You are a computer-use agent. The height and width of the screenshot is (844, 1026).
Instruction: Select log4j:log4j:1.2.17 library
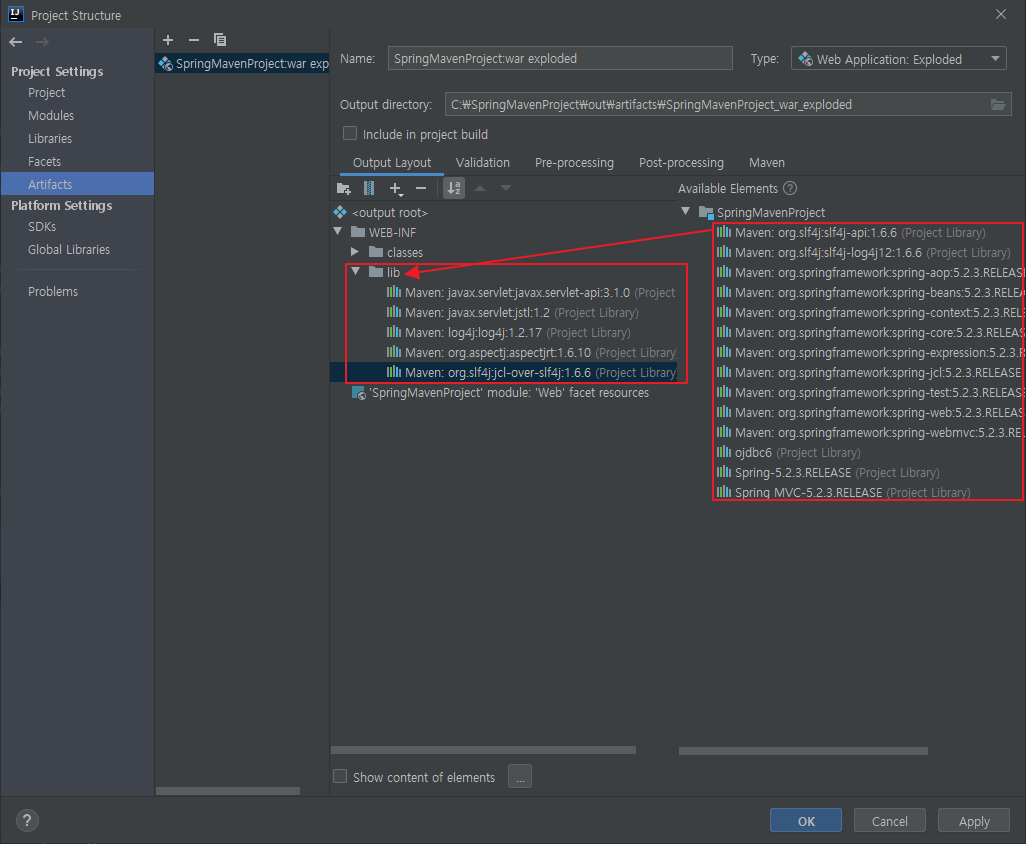pos(508,332)
